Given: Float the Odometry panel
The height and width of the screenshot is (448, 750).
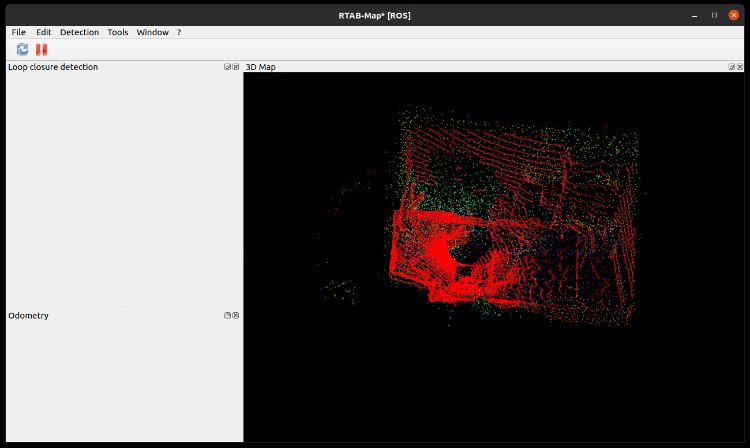Looking at the screenshot, I should pos(228,315).
